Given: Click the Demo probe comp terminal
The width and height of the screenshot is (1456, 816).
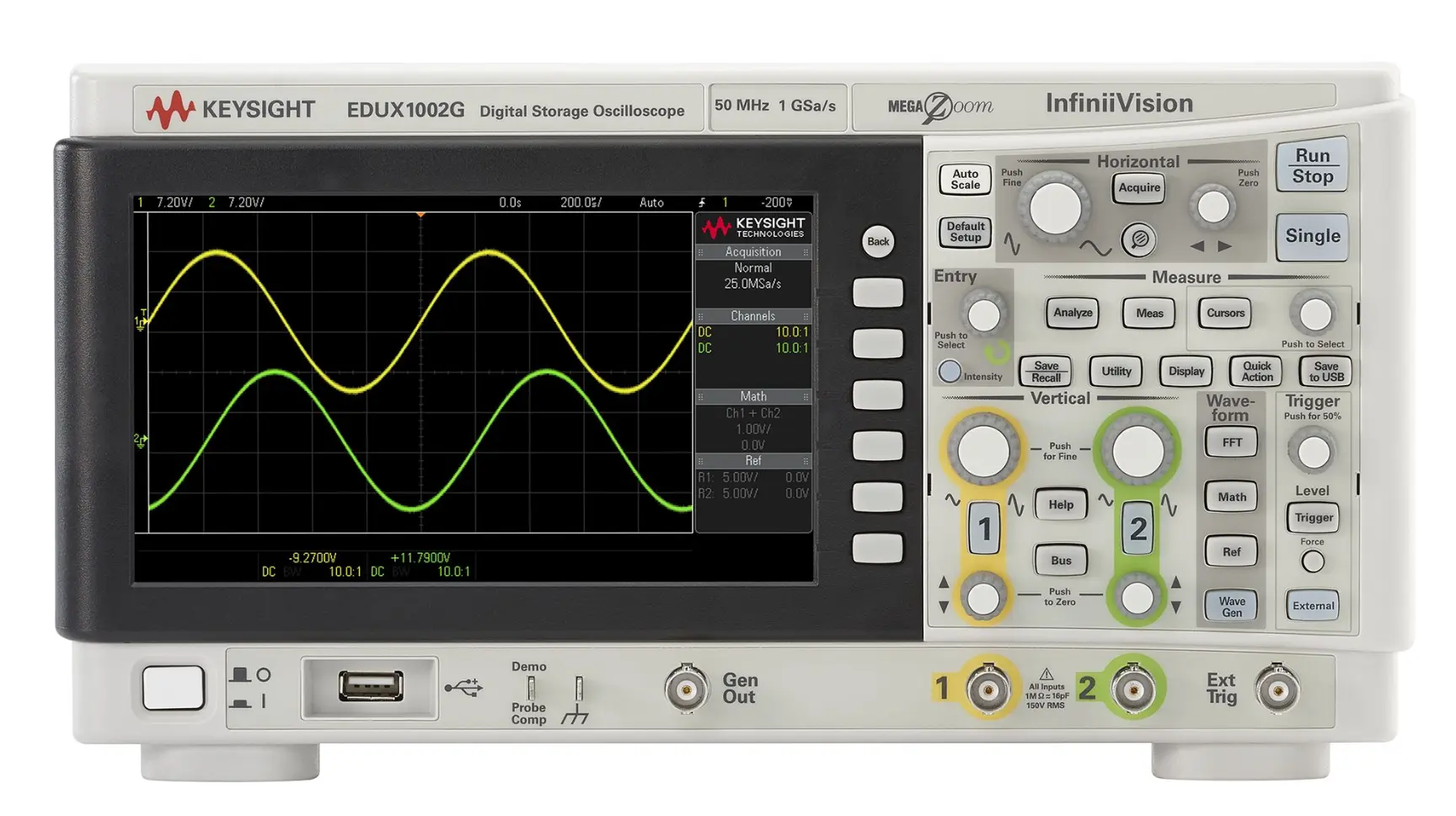Looking at the screenshot, I should [531, 689].
